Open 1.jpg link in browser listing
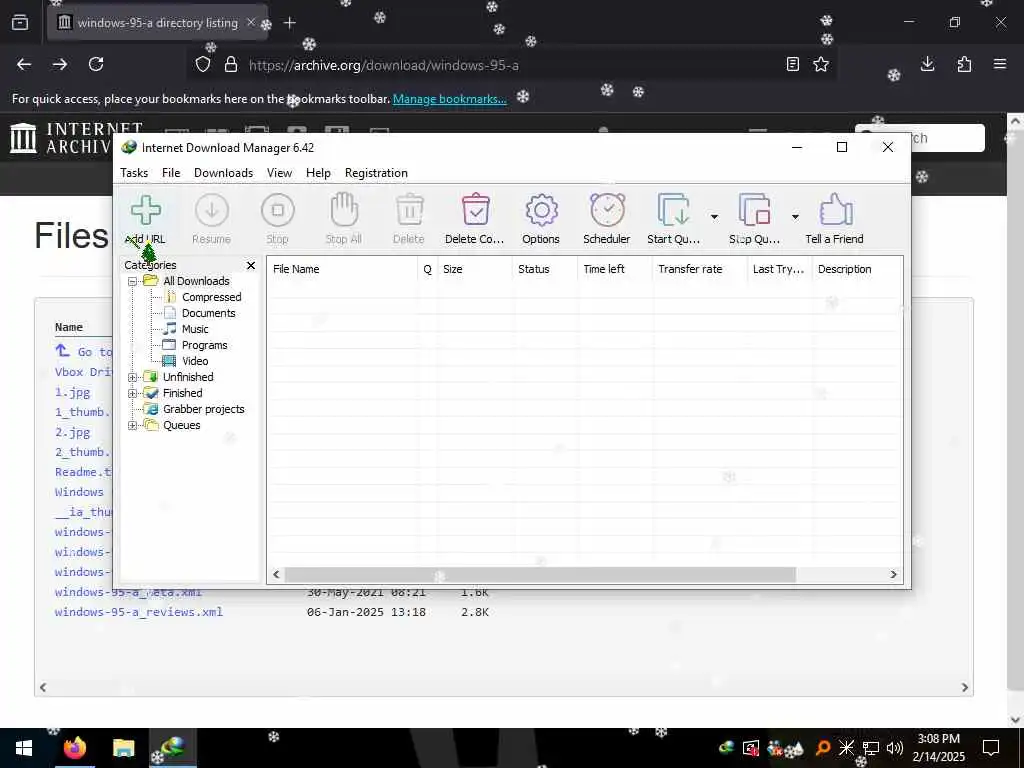1024x768 pixels. 72,392
